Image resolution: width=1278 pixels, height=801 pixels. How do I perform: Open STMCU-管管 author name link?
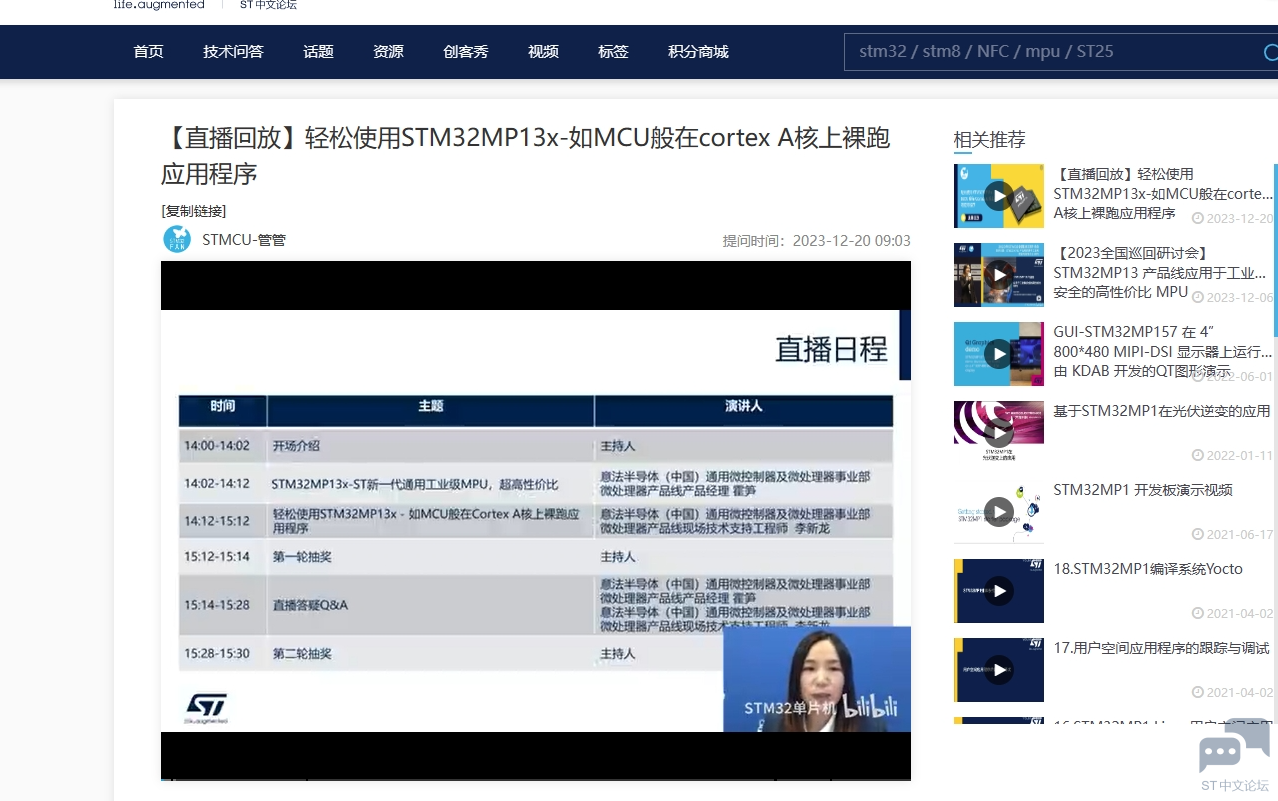(x=244, y=240)
